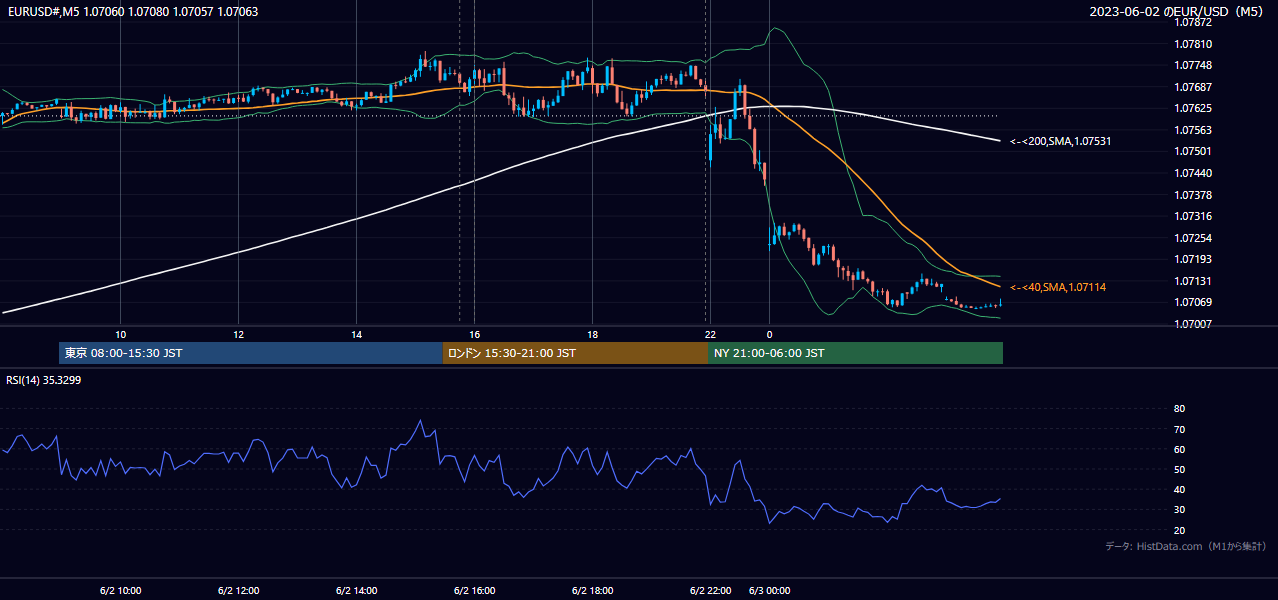The image size is (1278, 600).
Task: Click price axis value 1.07069
Action: (1193, 302)
